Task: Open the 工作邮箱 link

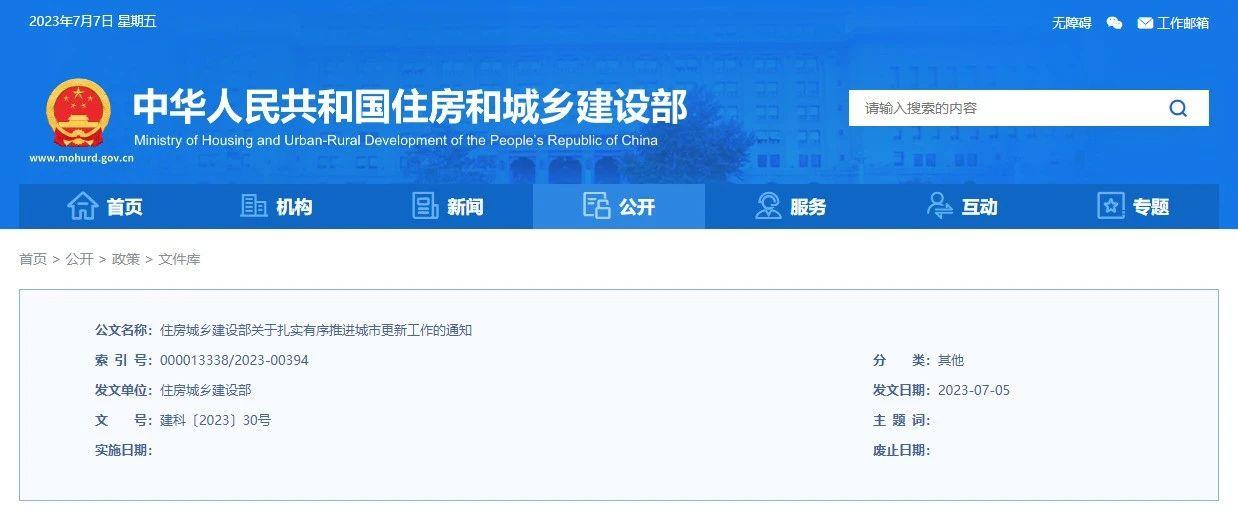Action: [x=1183, y=23]
